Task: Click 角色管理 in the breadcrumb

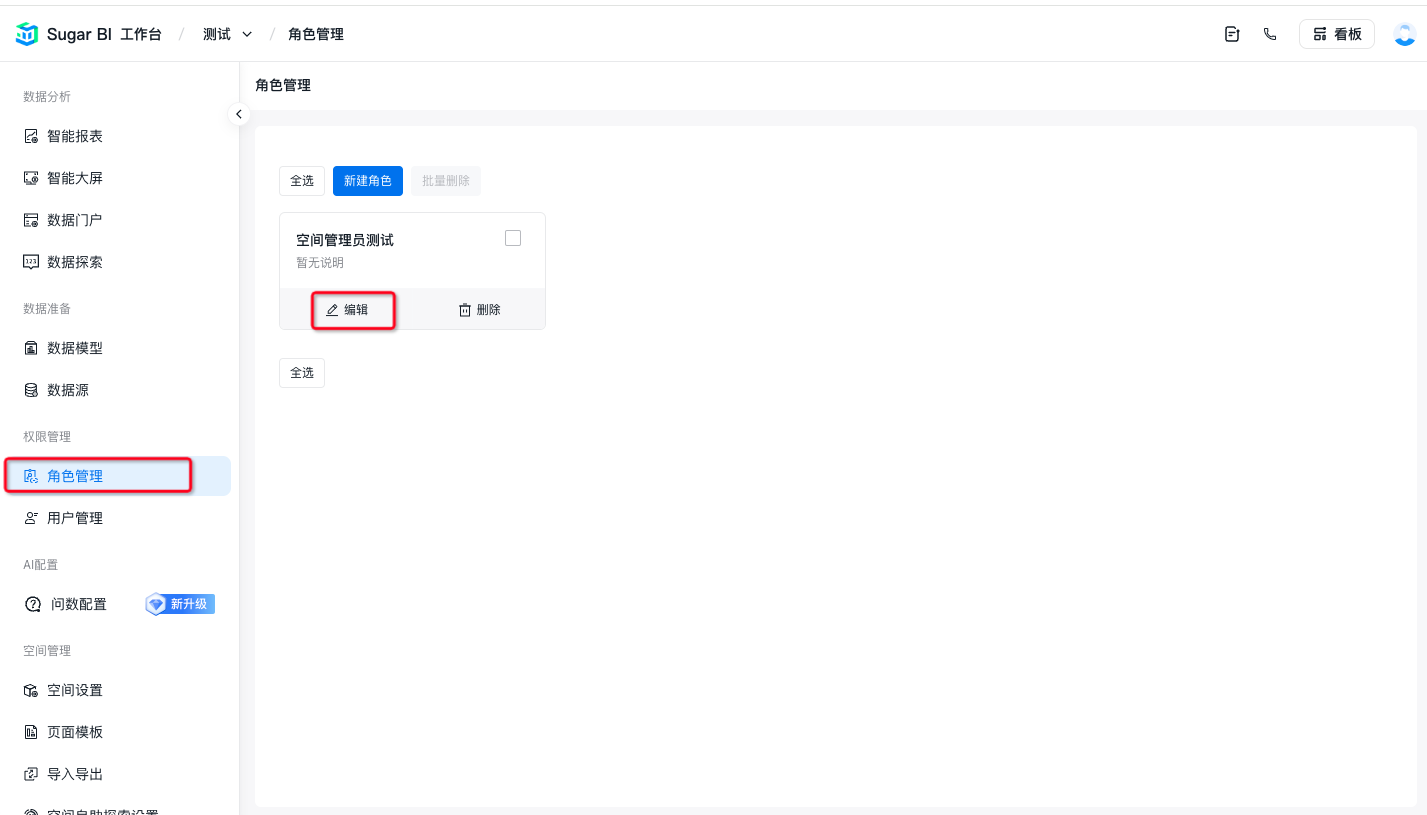Action: click(x=316, y=34)
